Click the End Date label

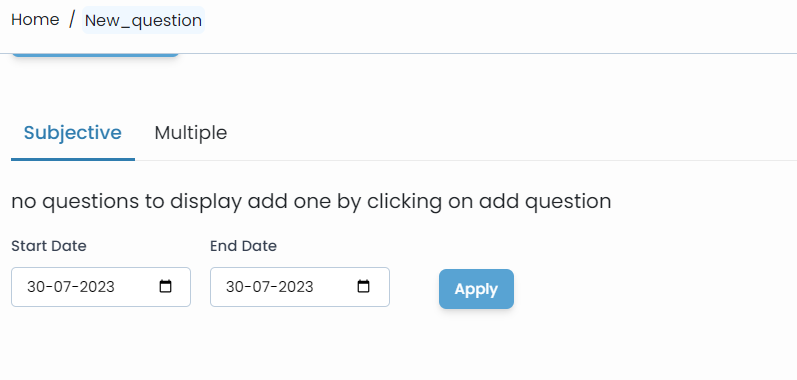pos(243,246)
